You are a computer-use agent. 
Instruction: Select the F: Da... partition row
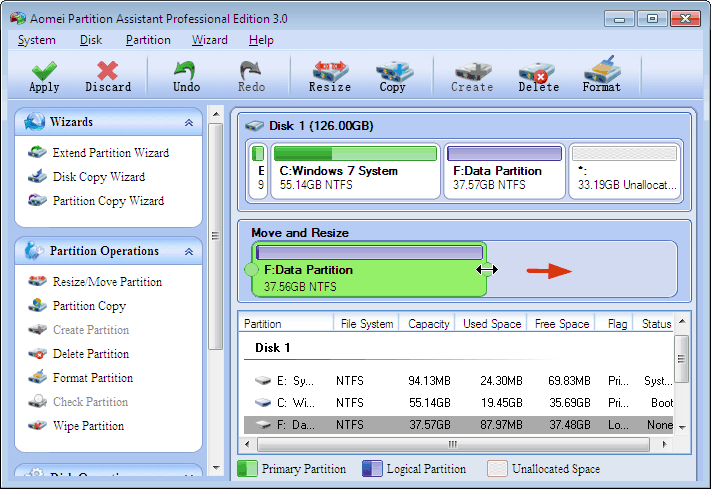coord(458,425)
